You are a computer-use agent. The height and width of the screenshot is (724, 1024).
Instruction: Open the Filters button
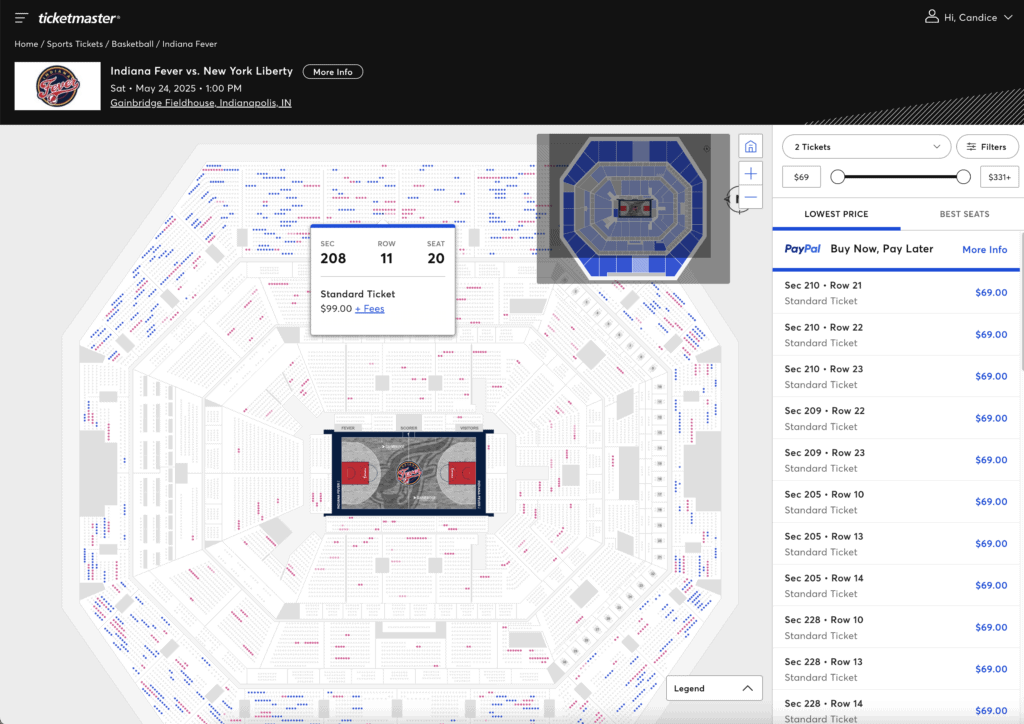coord(987,147)
